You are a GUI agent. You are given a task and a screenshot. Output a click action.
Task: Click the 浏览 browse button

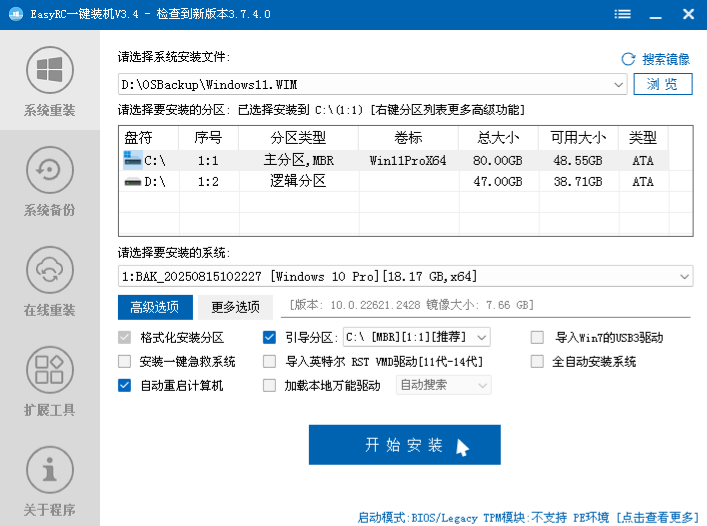click(x=662, y=84)
